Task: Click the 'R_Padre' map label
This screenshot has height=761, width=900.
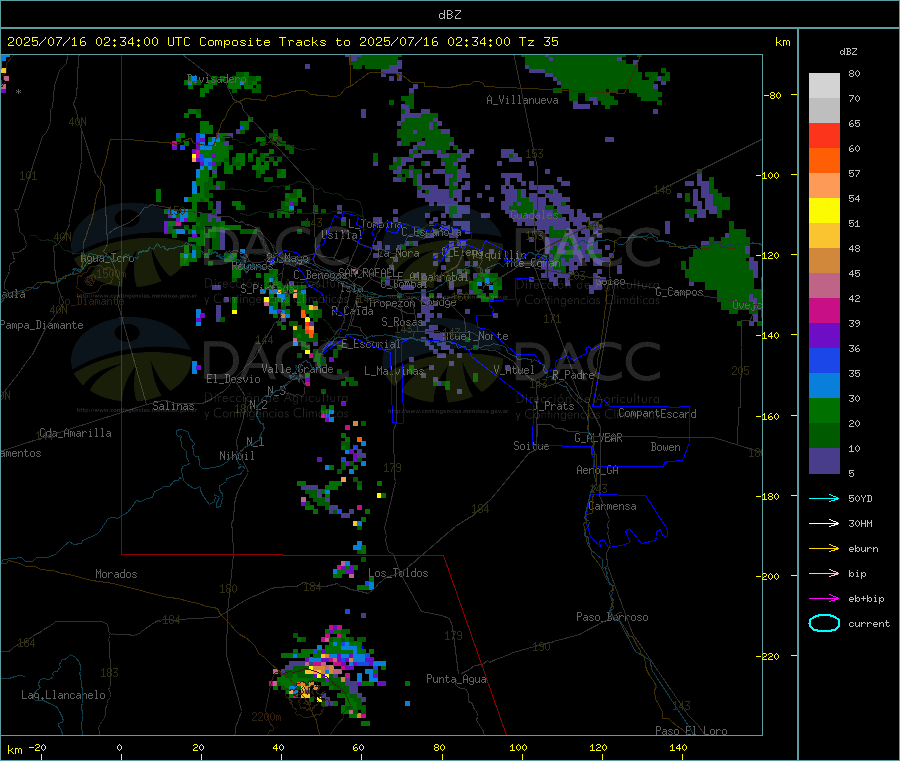Action: (573, 375)
